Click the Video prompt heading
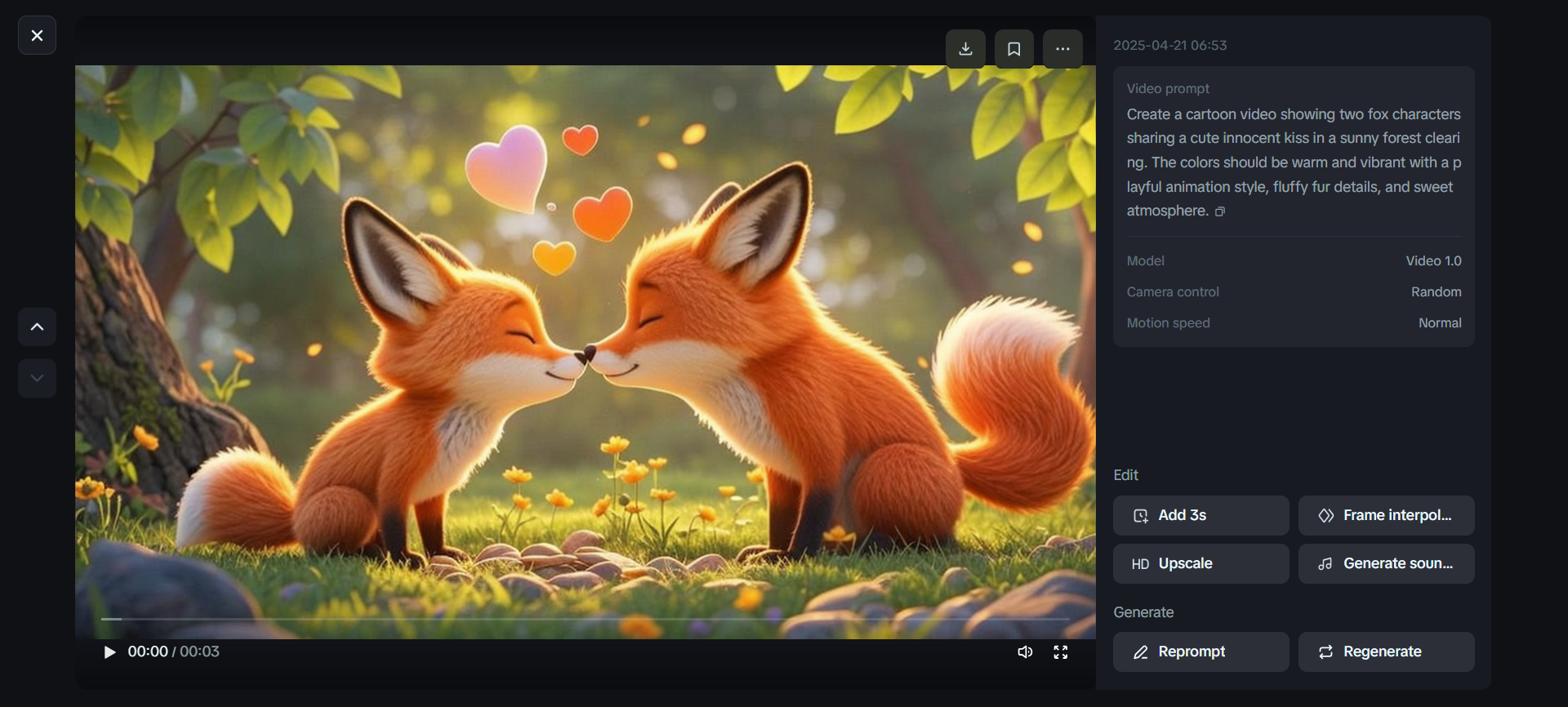The width and height of the screenshot is (1568, 707). point(1168,89)
